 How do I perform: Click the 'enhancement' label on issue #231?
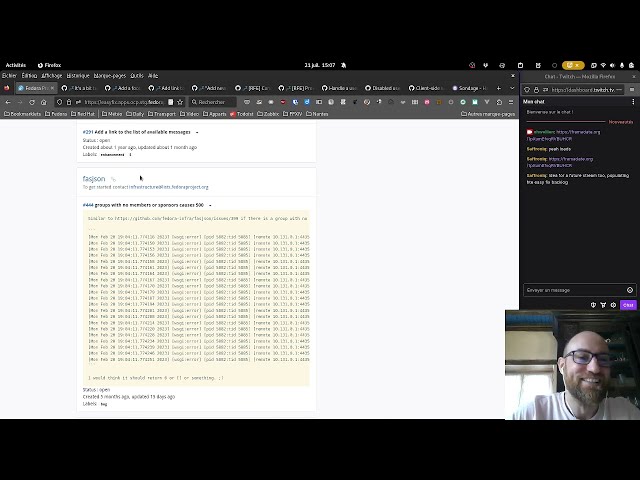(x=112, y=155)
